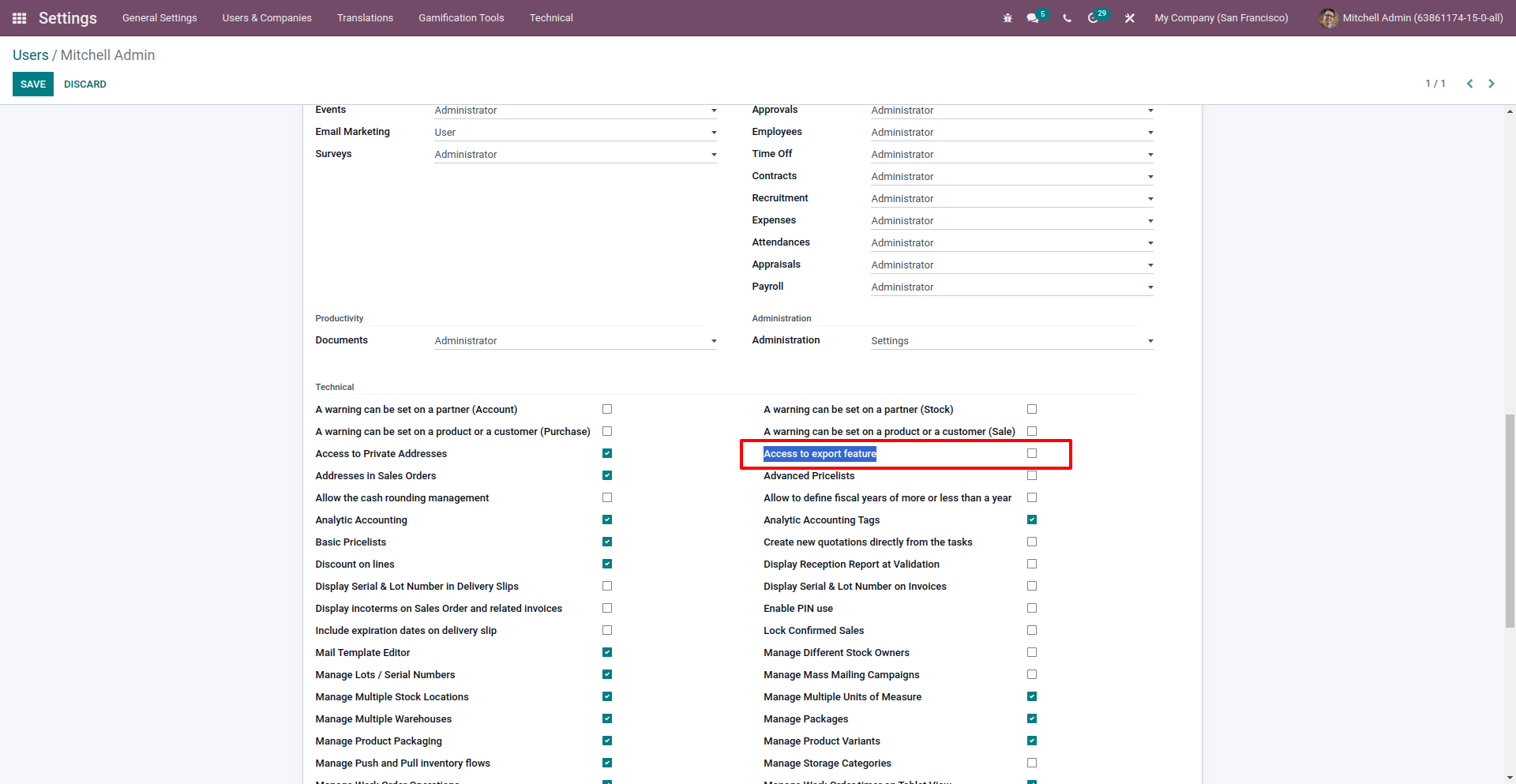1516x784 pixels.
Task: Enable Advanced Pricelists checkbox
Action: tap(1032, 475)
